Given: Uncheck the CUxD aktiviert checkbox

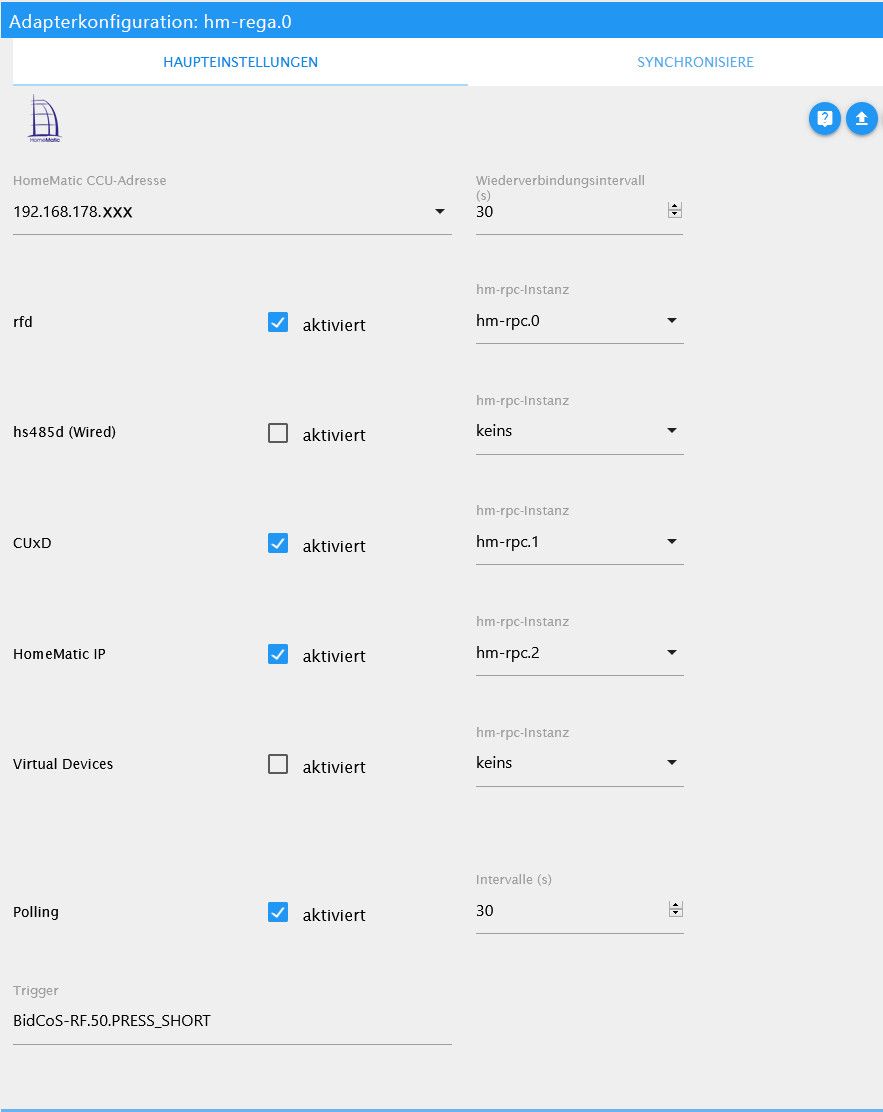Looking at the screenshot, I should pos(278,543).
